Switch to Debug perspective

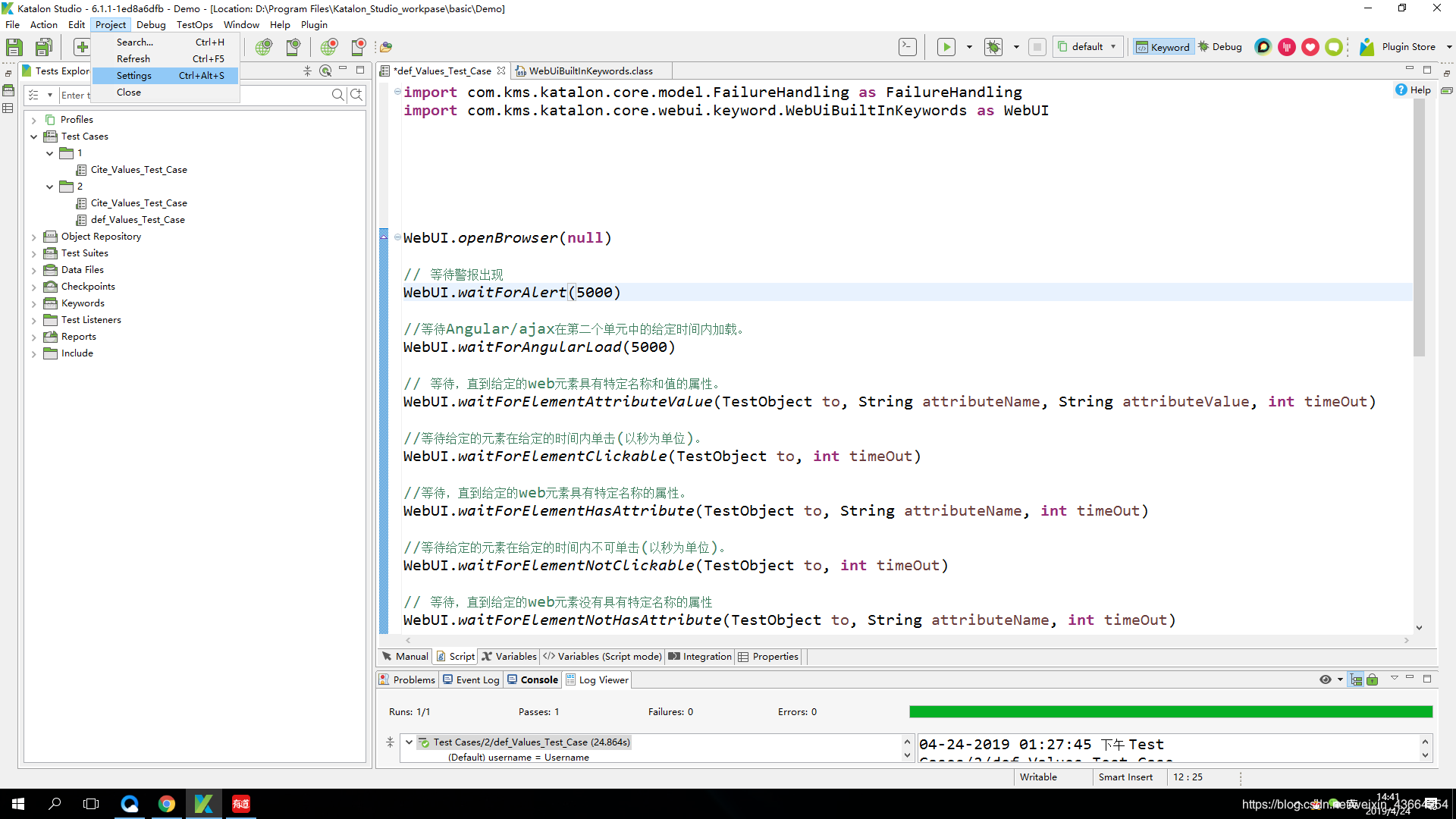pos(1220,47)
